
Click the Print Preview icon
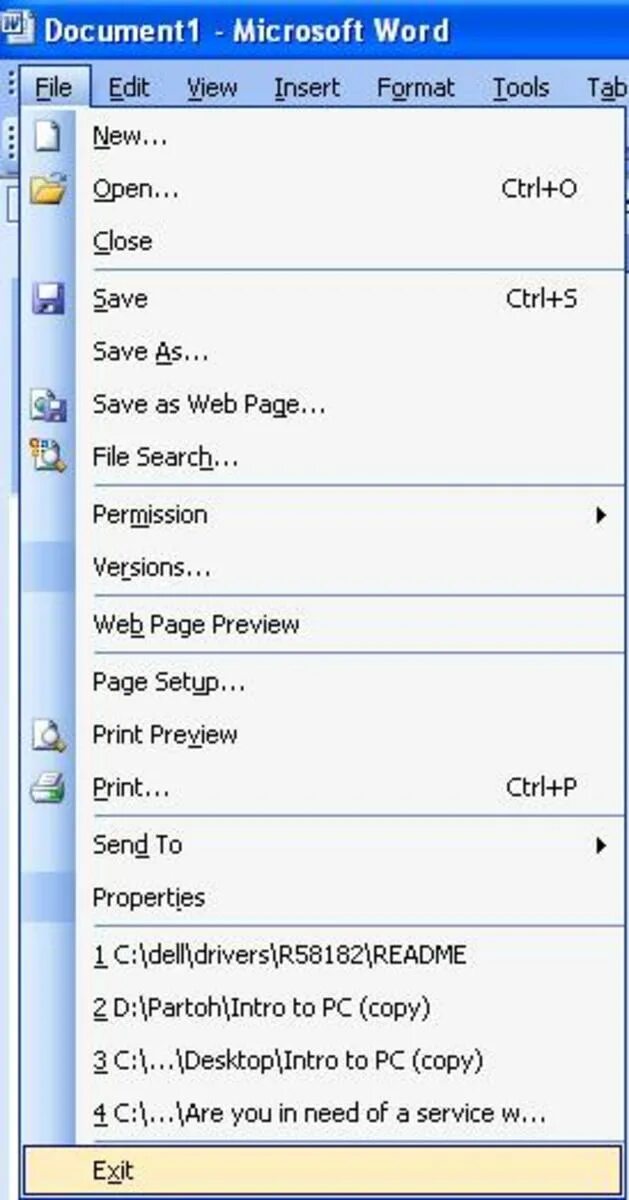pos(47,735)
